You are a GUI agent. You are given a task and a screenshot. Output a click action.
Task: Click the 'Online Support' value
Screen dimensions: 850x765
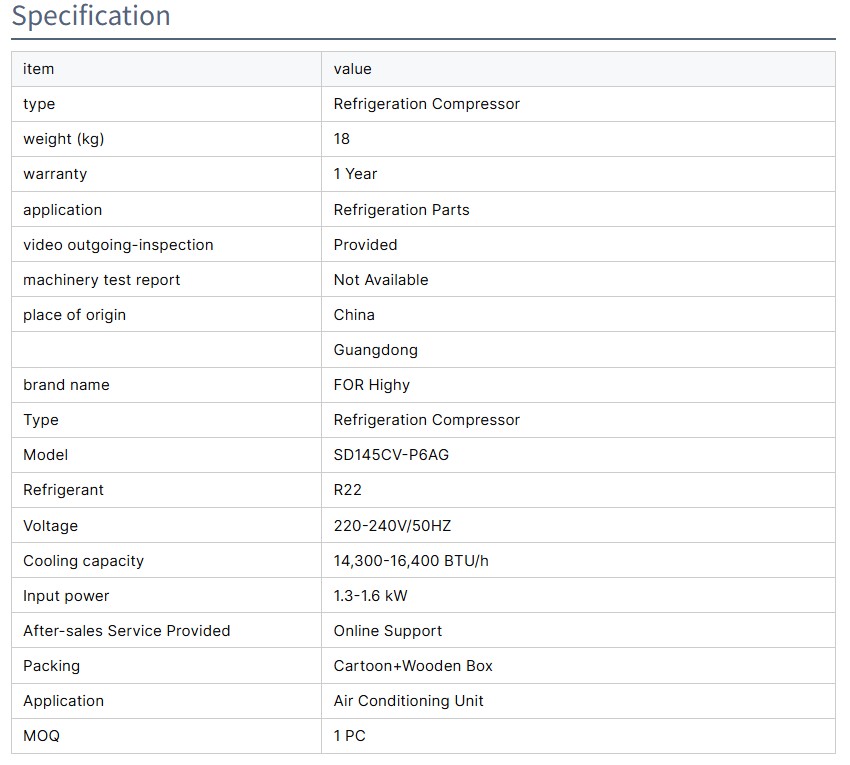[387, 631]
